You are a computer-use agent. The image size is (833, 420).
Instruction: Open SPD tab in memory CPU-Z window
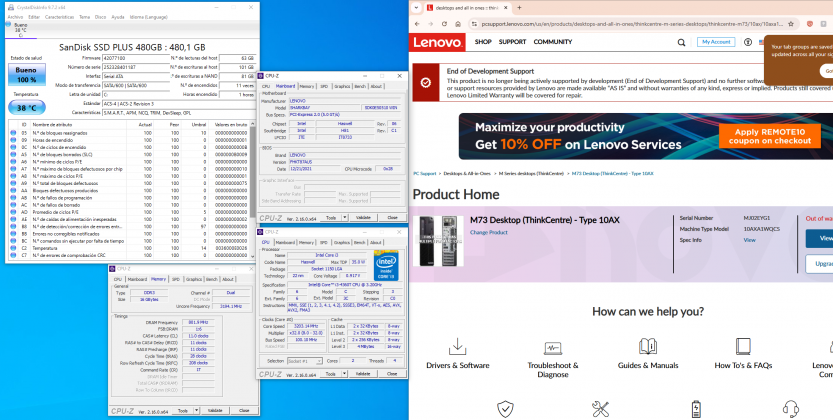click(176, 279)
